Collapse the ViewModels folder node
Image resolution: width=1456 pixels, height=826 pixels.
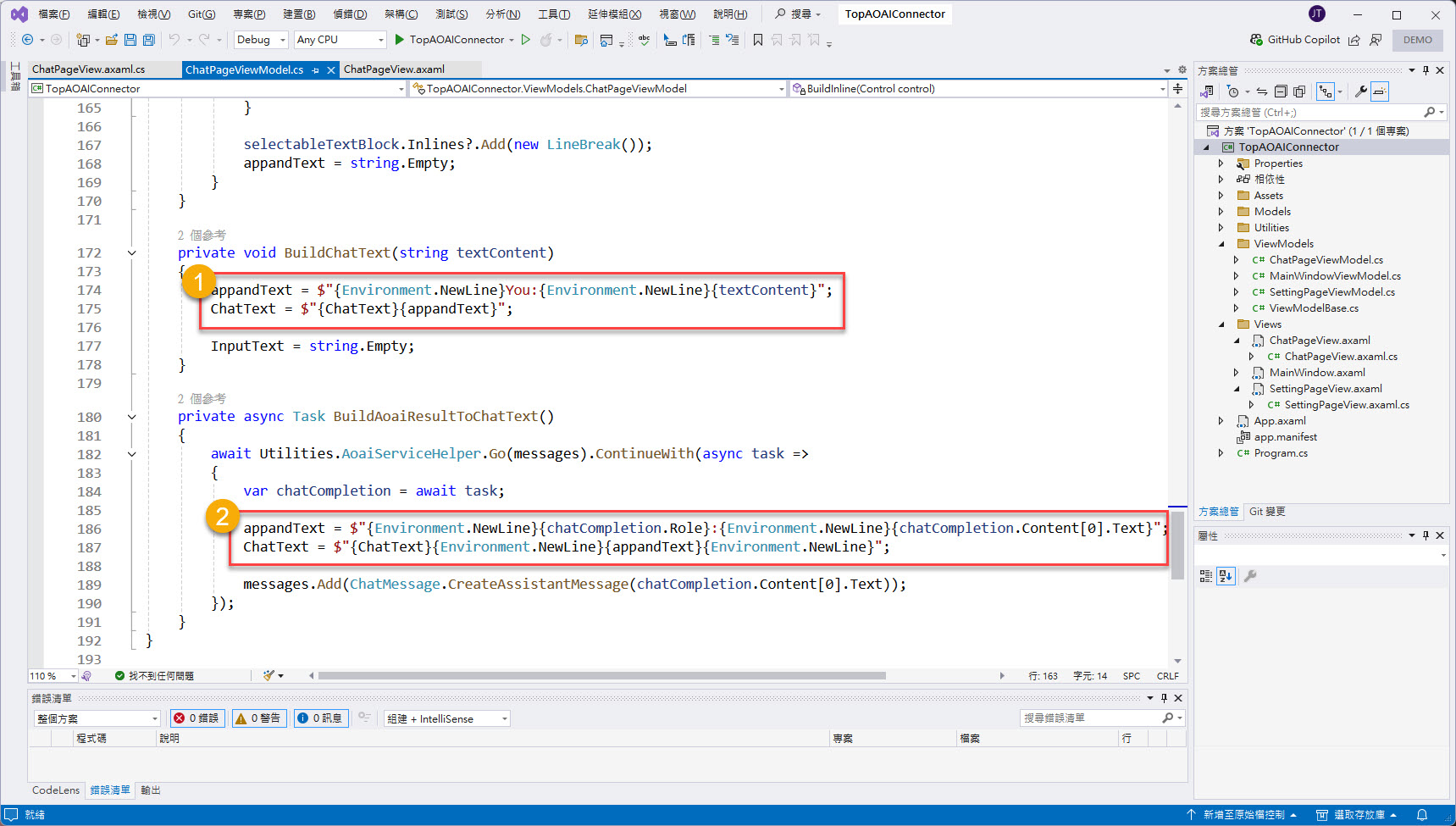click(1221, 244)
